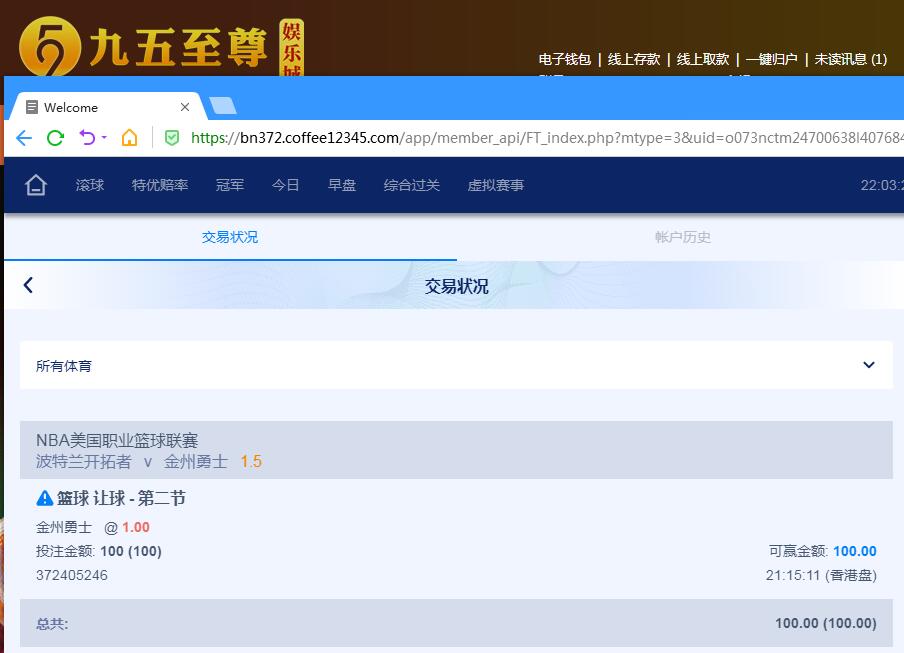Screen dimensions: 904x653
Task: Open 线上取款 link
Action: [703, 59]
